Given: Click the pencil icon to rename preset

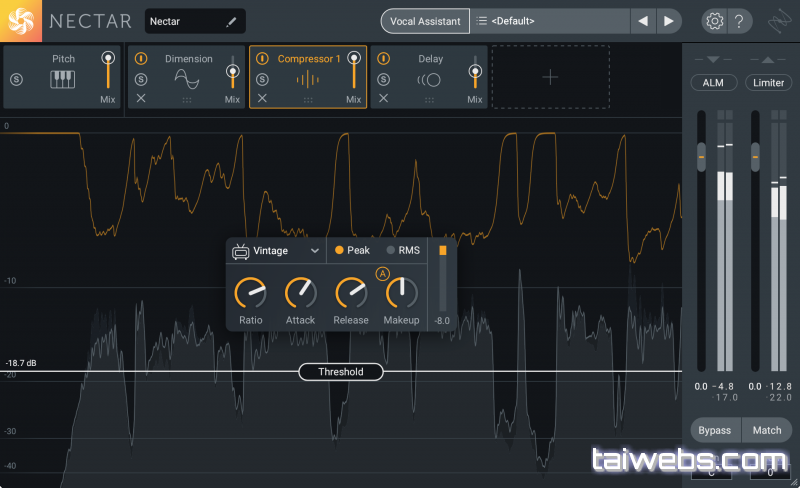Looking at the screenshot, I should [231, 21].
